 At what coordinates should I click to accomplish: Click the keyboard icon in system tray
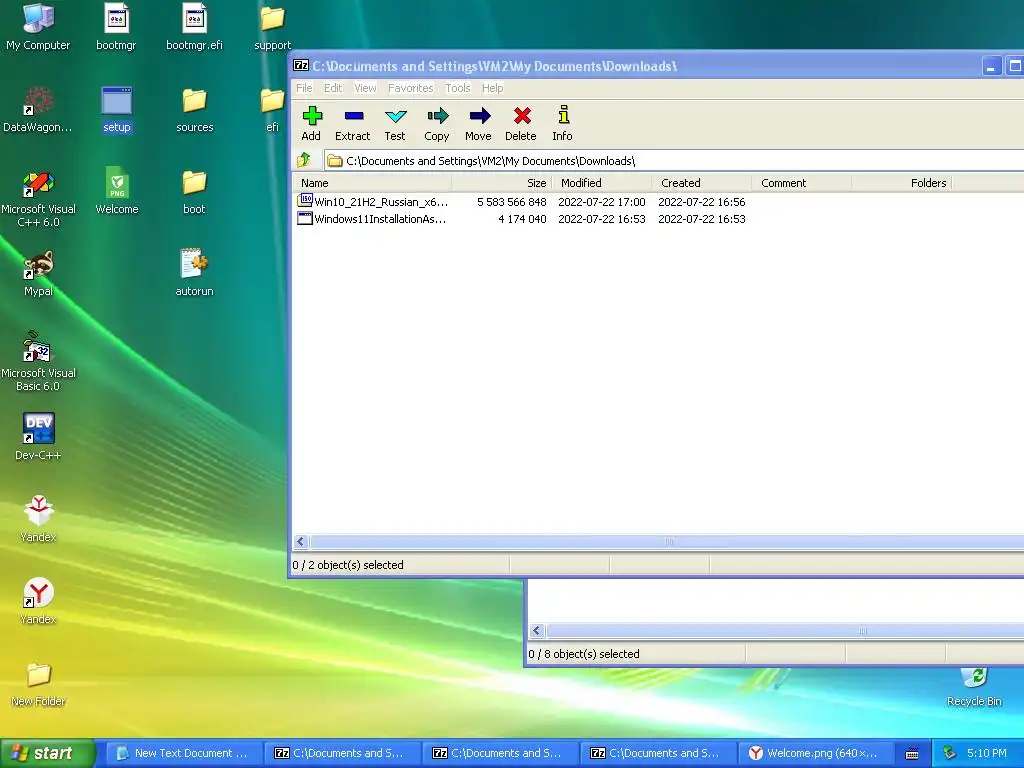[x=912, y=754]
